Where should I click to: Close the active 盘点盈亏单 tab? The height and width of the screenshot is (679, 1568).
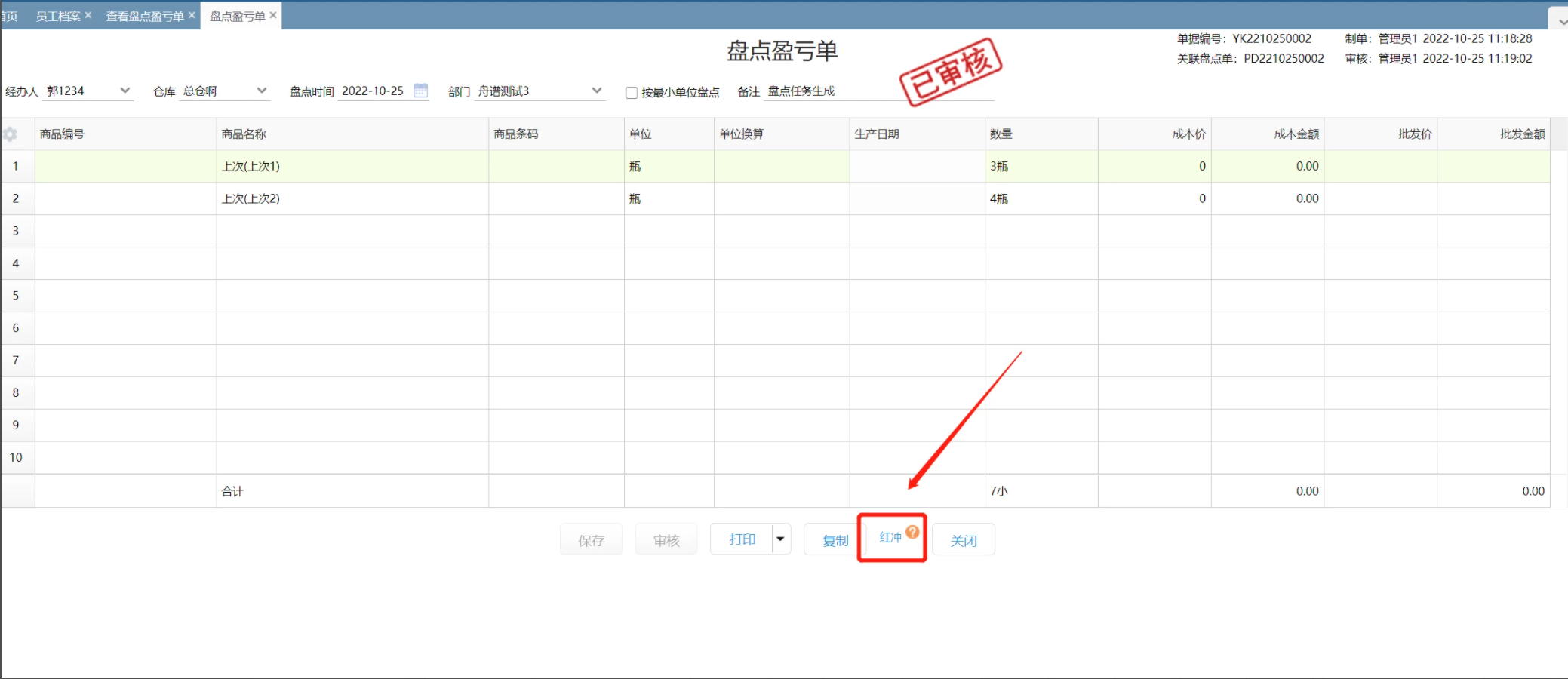273,15
